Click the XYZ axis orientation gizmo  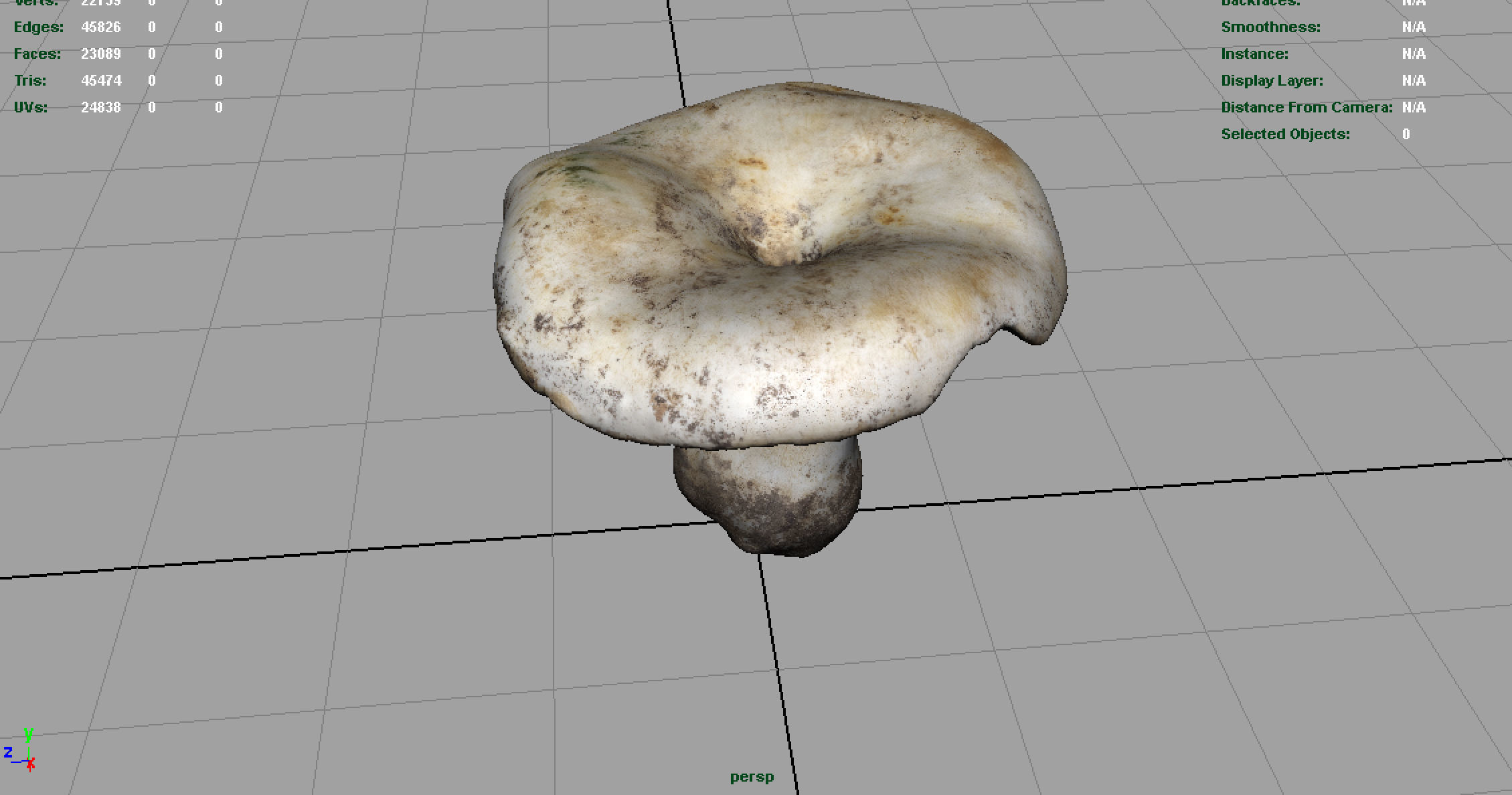tap(19, 750)
